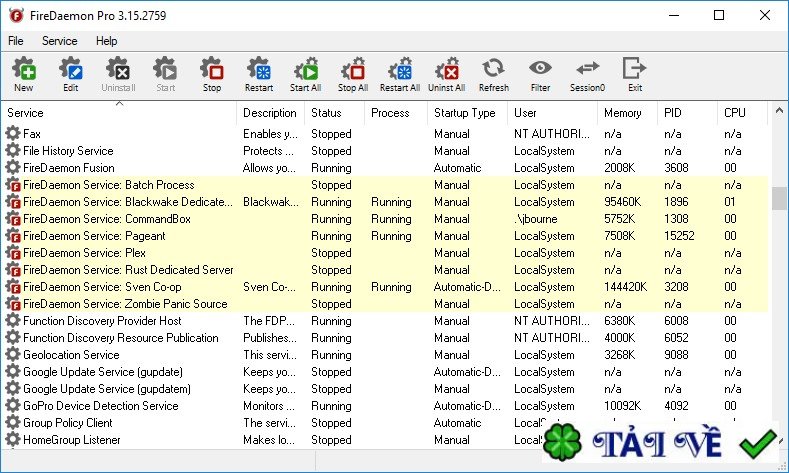This screenshot has height=473, width=789.
Task: Click the icon beside FireDaemon Service: Pageant
Action: (13, 235)
